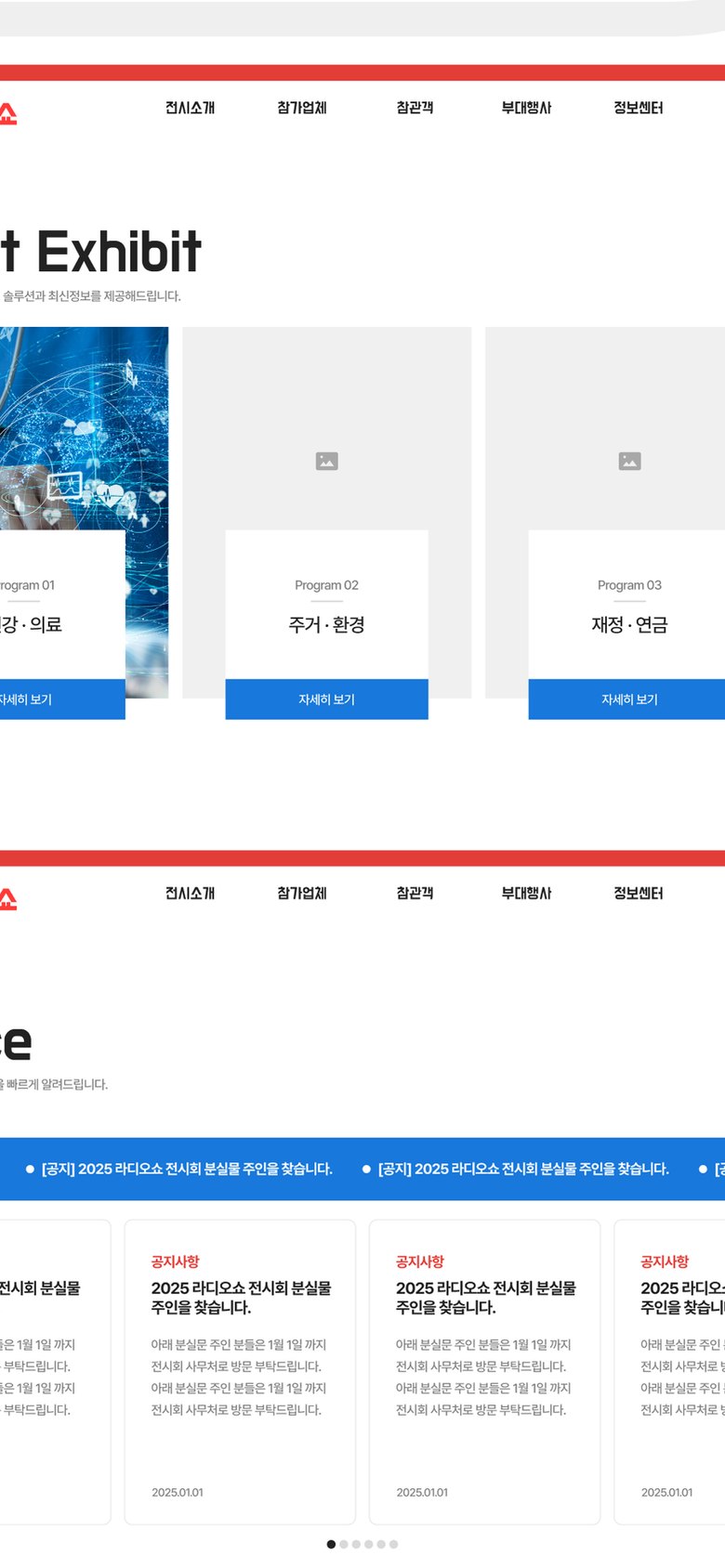
Task: Click the Program 03 label
Action: [629, 585]
